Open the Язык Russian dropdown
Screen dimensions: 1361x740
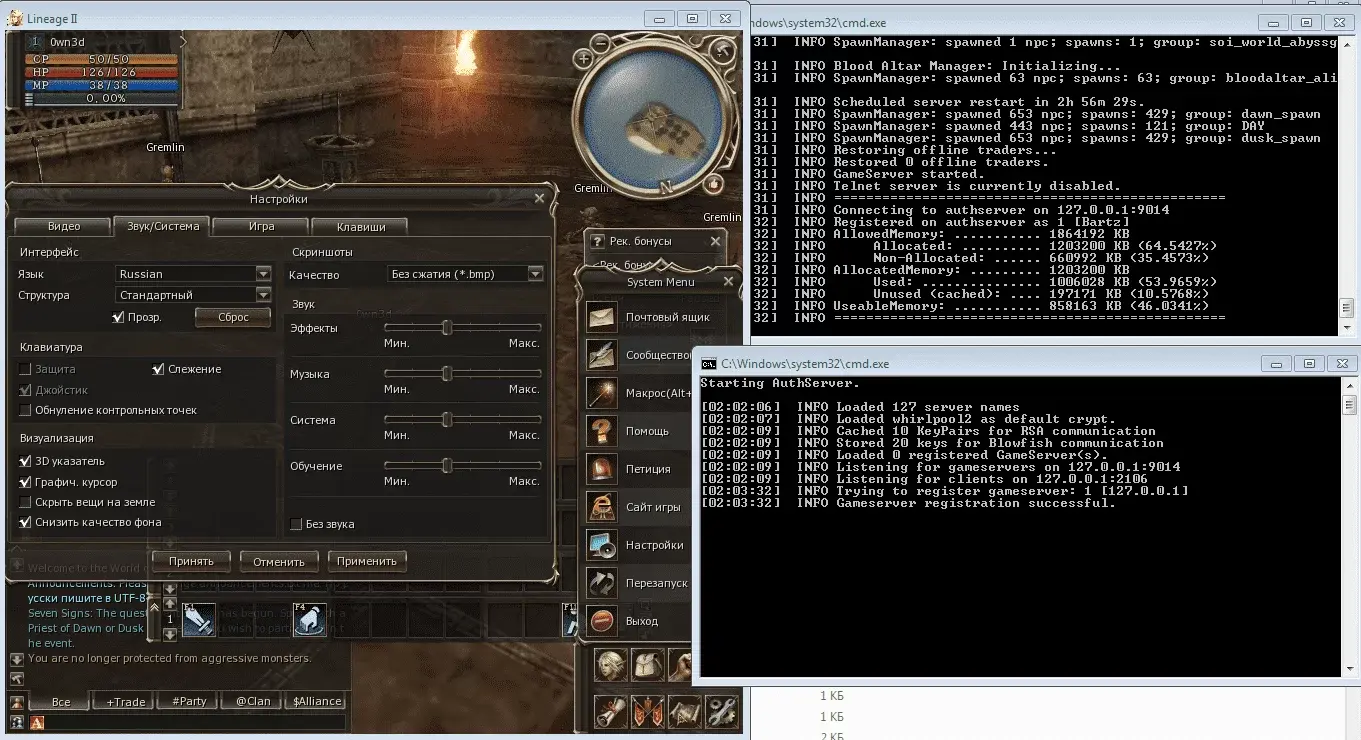[x=194, y=274]
